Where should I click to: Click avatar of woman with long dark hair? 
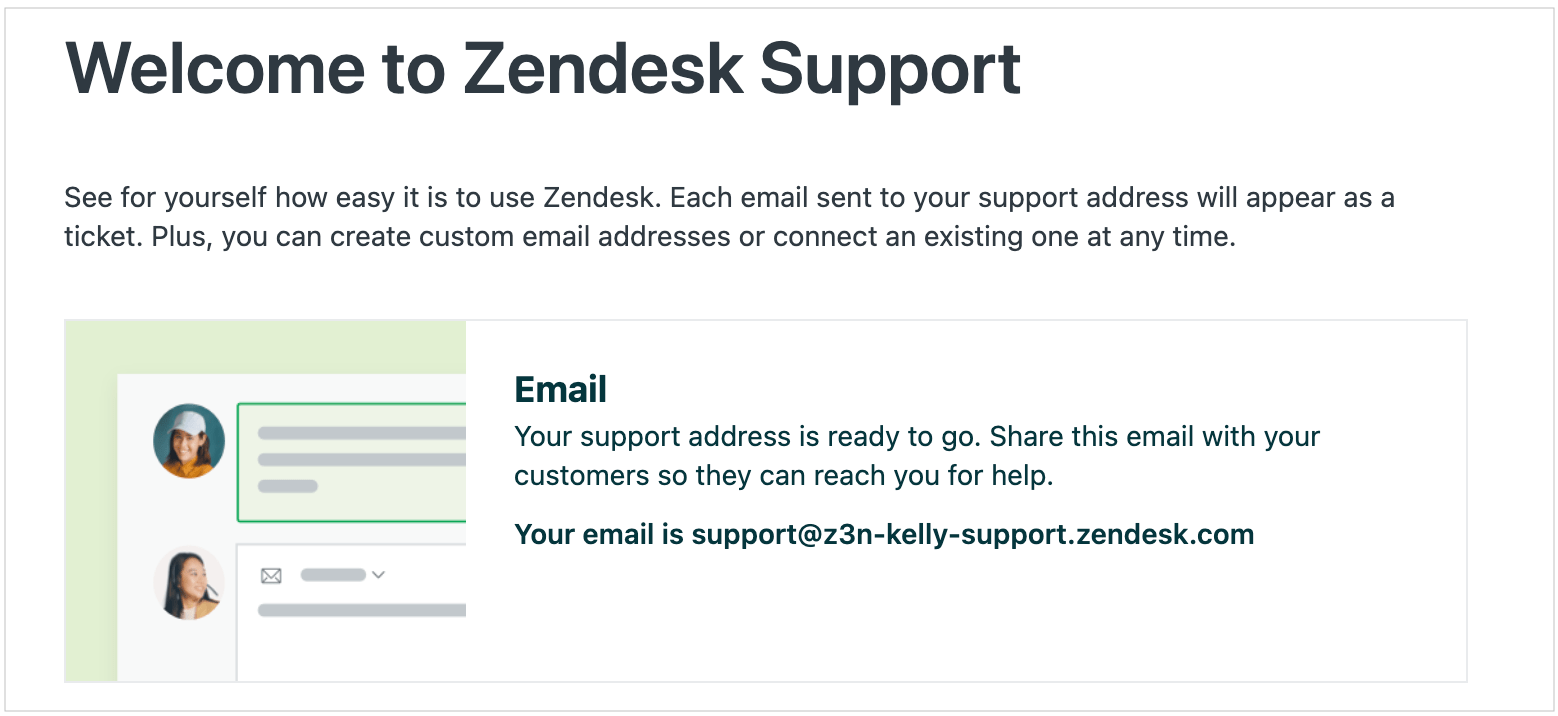[189, 583]
